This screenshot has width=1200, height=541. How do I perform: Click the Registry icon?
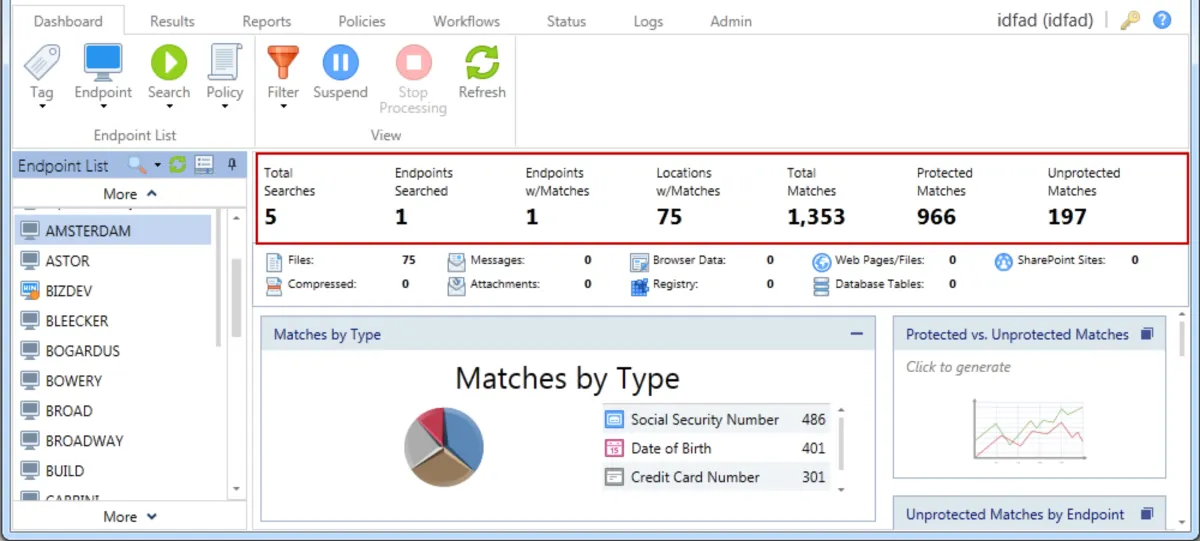point(640,287)
